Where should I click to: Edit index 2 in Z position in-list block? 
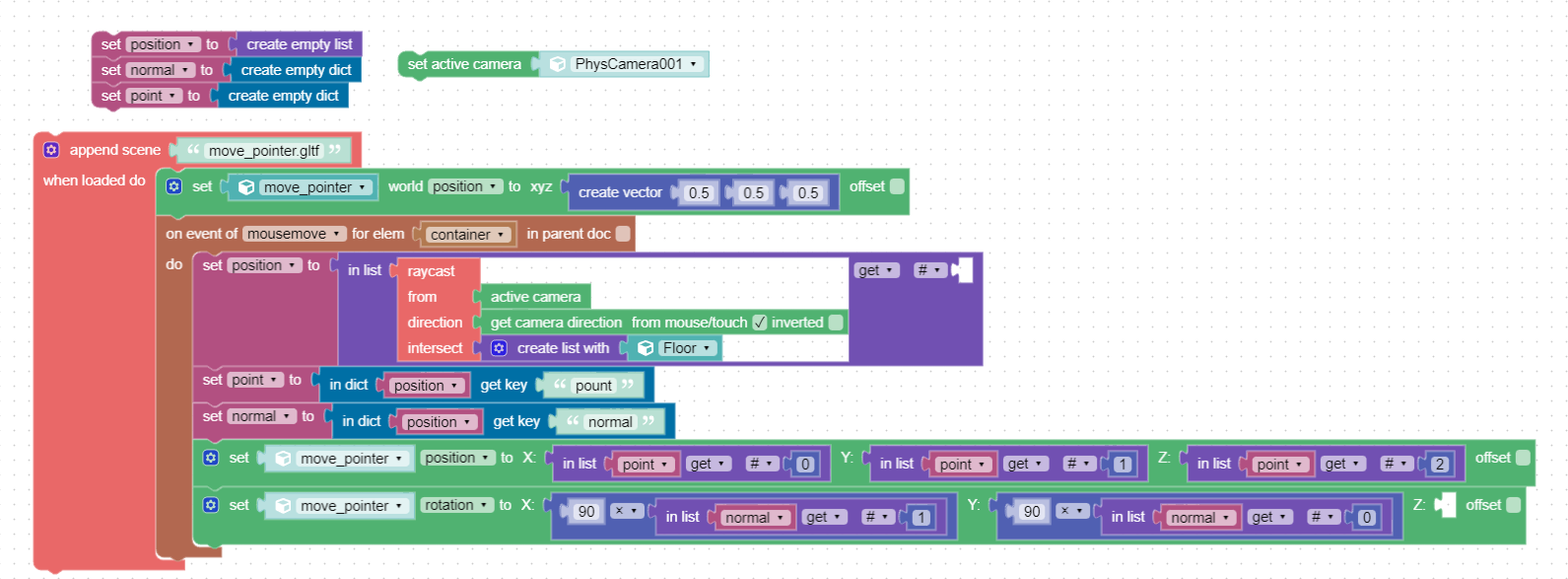click(x=1440, y=465)
